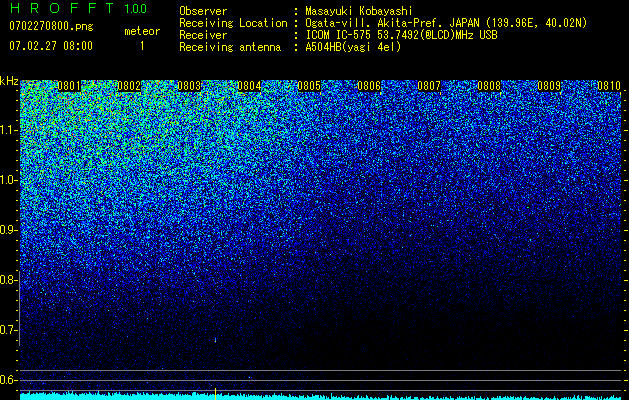Select the filename 0702270800.png
The image size is (629, 400).
[x=51, y=26]
